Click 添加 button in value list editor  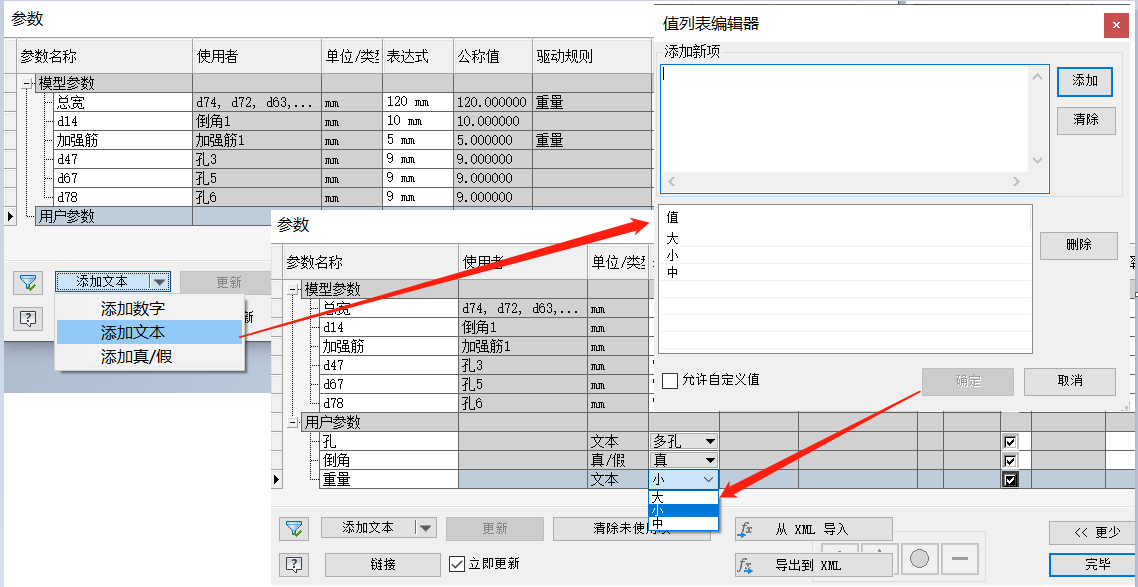coord(1085,81)
